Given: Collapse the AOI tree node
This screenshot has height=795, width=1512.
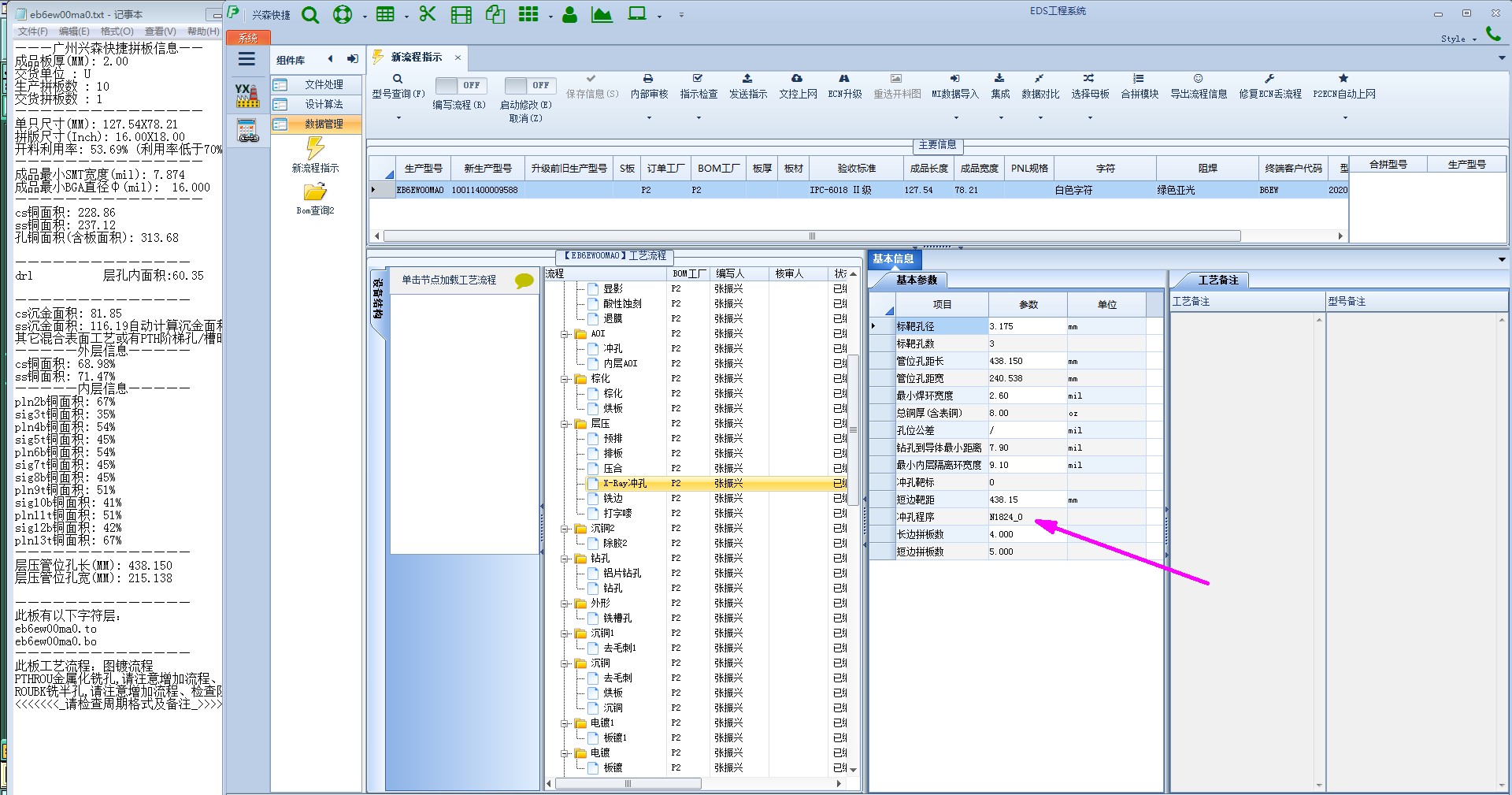Looking at the screenshot, I should 565,334.
